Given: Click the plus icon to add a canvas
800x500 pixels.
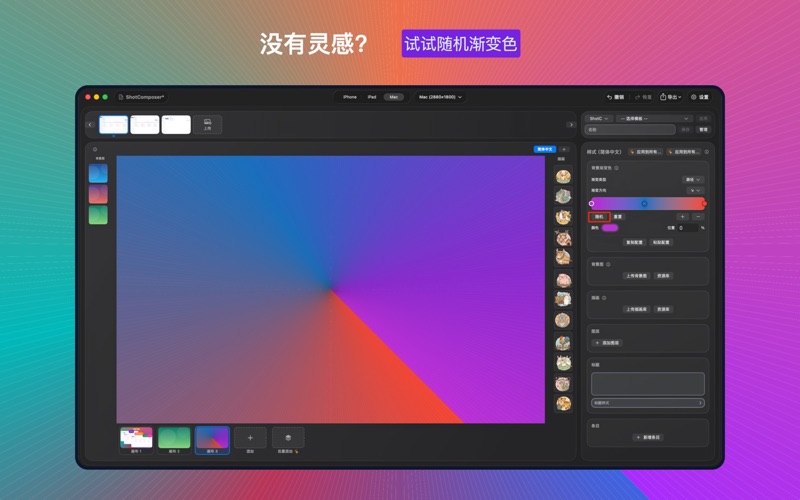Looking at the screenshot, I should (250, 437).
